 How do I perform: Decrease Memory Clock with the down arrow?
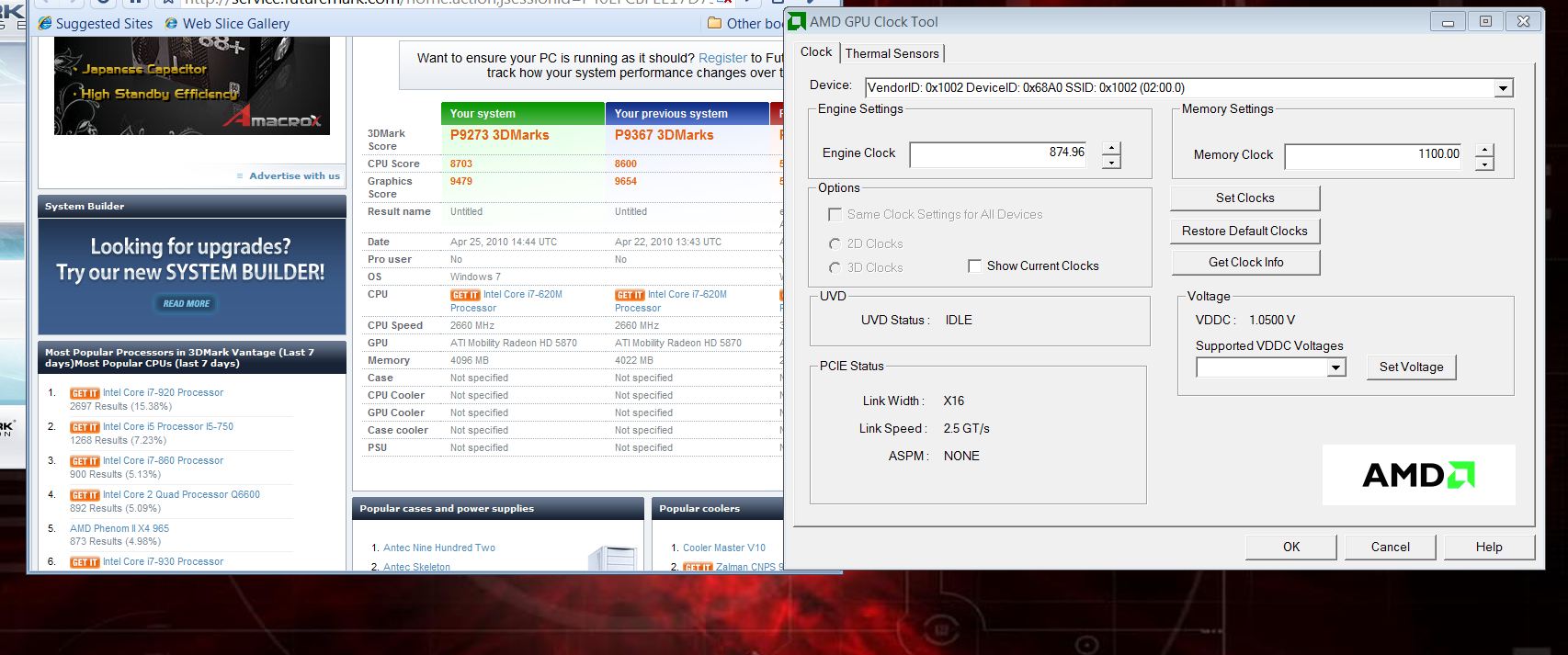pyautogui.click(x=1484, y=164)
